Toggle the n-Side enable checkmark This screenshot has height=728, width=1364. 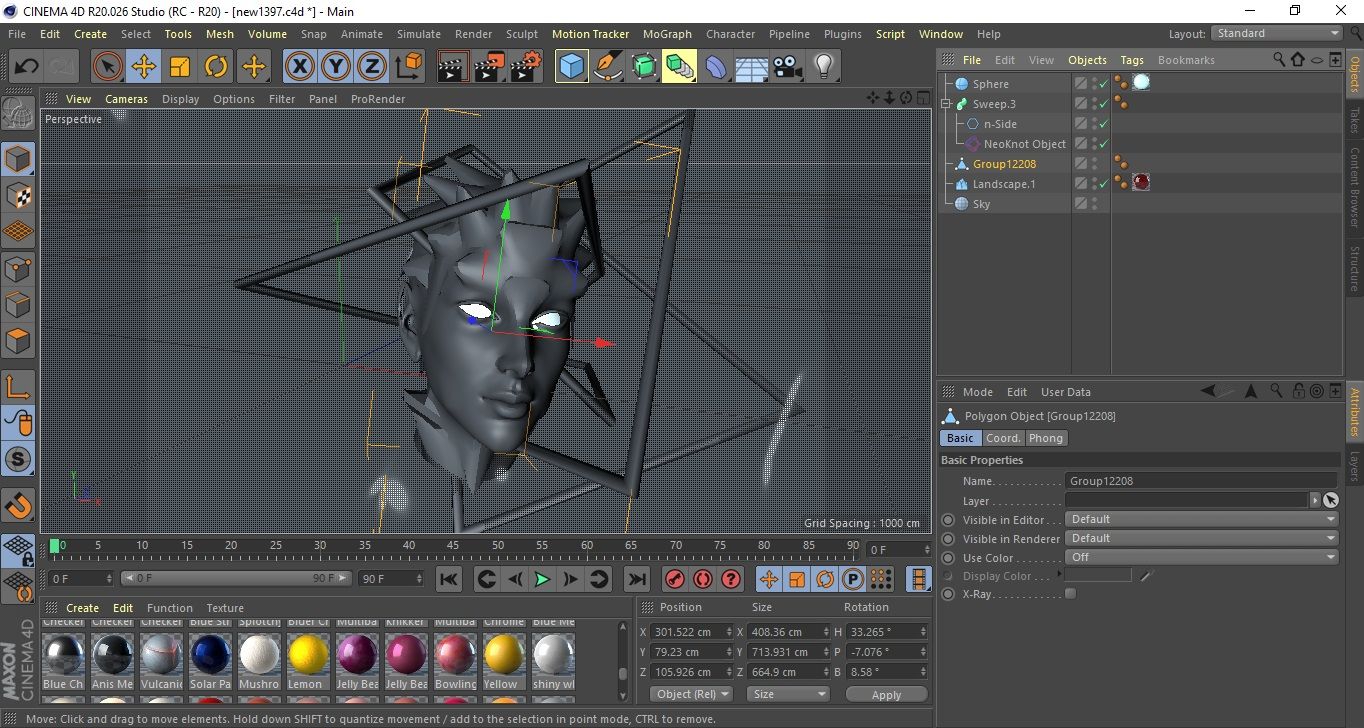[x=1104, y=124]
